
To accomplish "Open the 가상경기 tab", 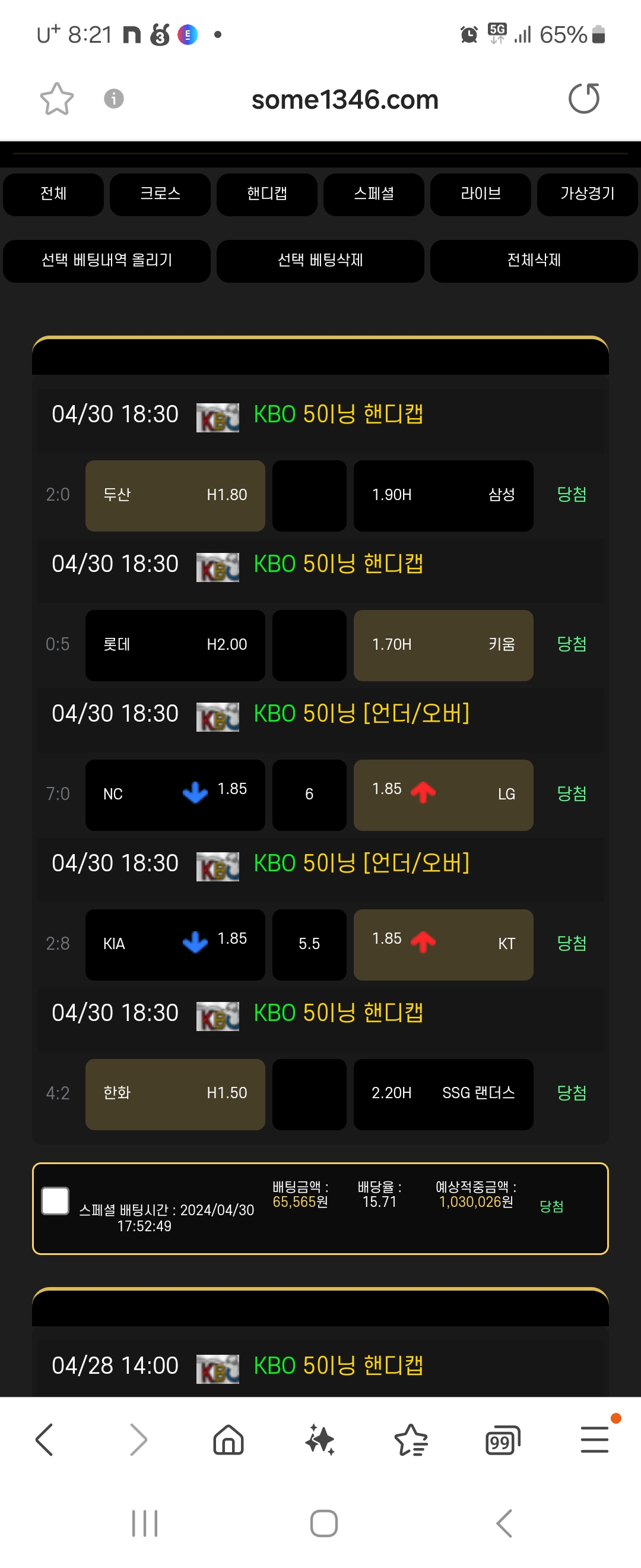I will (x=588, y=194).
